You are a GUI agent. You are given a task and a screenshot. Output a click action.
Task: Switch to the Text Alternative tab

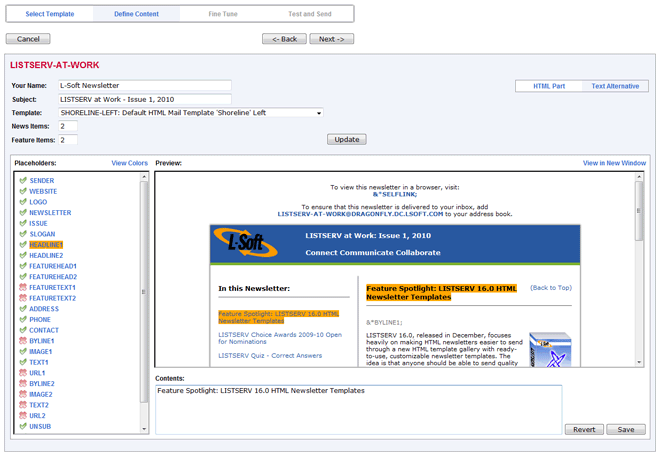(615, 86)
